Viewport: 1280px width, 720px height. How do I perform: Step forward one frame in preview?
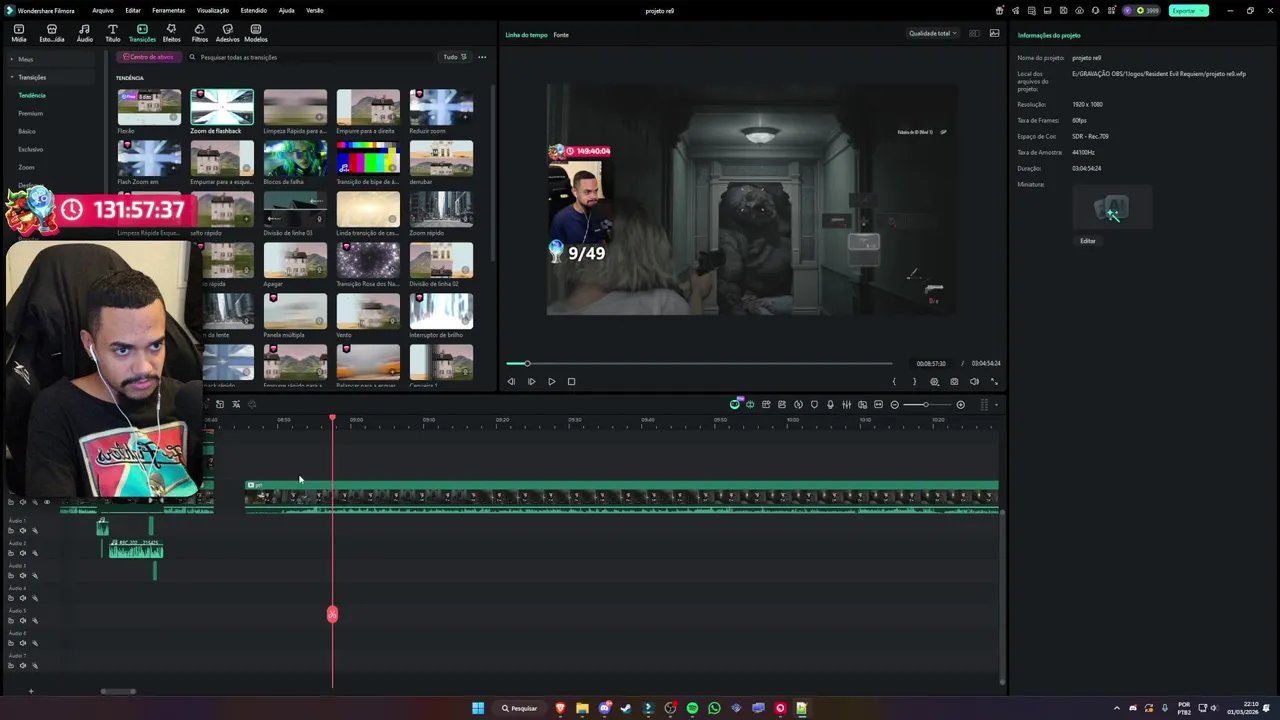[x=531, y=381]
